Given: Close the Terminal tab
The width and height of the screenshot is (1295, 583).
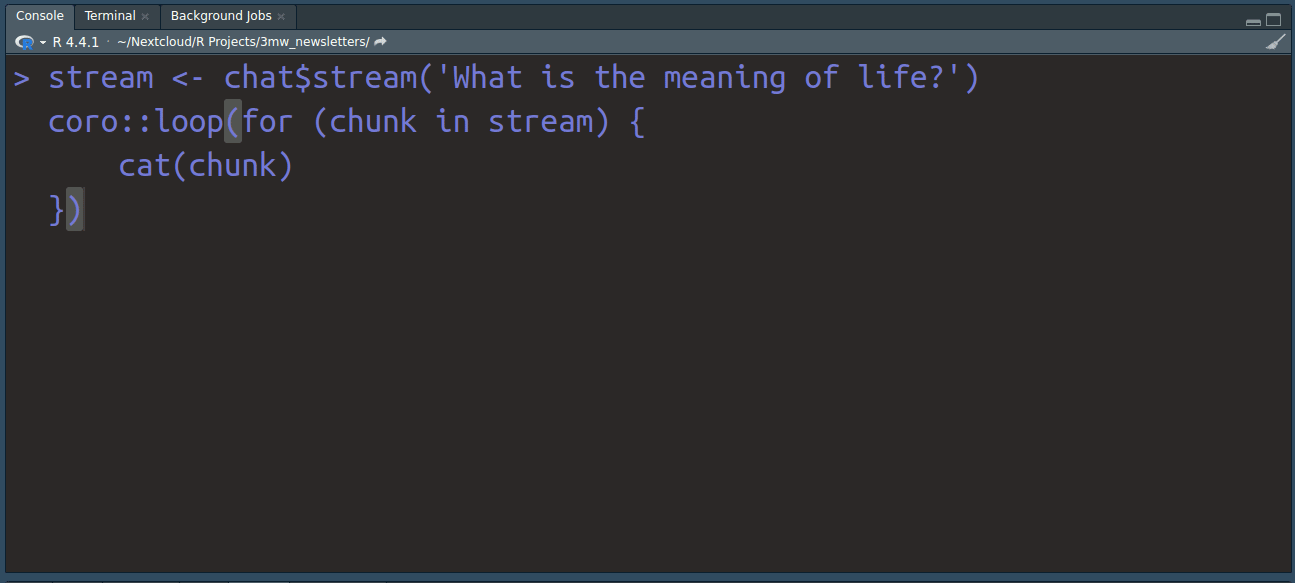Looking at the screenshot, I should coord(145,17).
